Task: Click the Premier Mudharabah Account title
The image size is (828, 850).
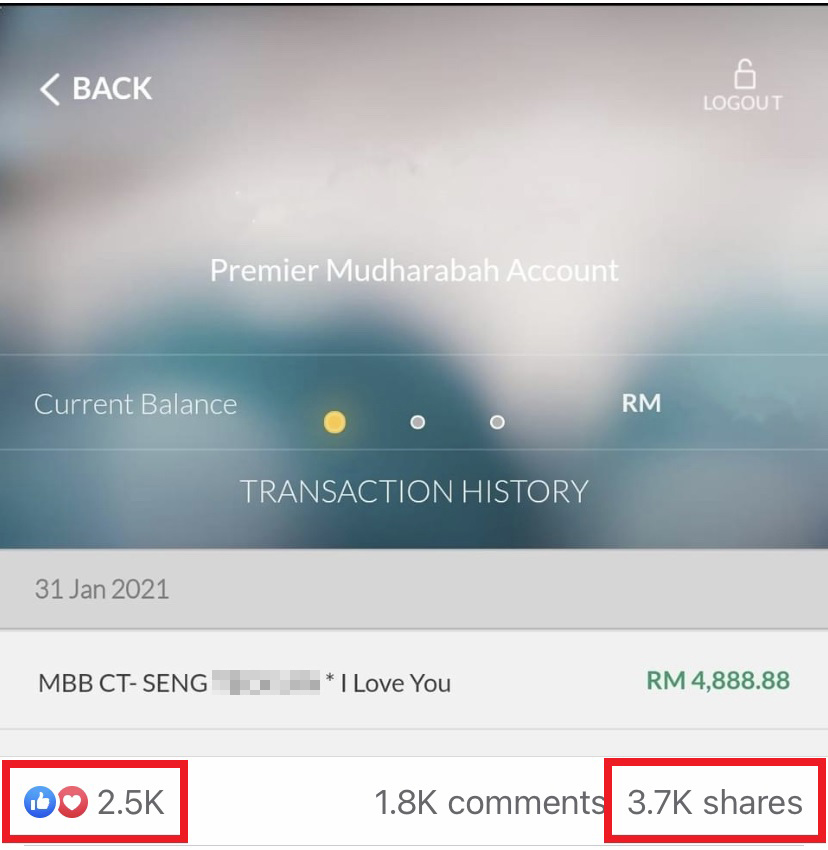Action: 414,271
